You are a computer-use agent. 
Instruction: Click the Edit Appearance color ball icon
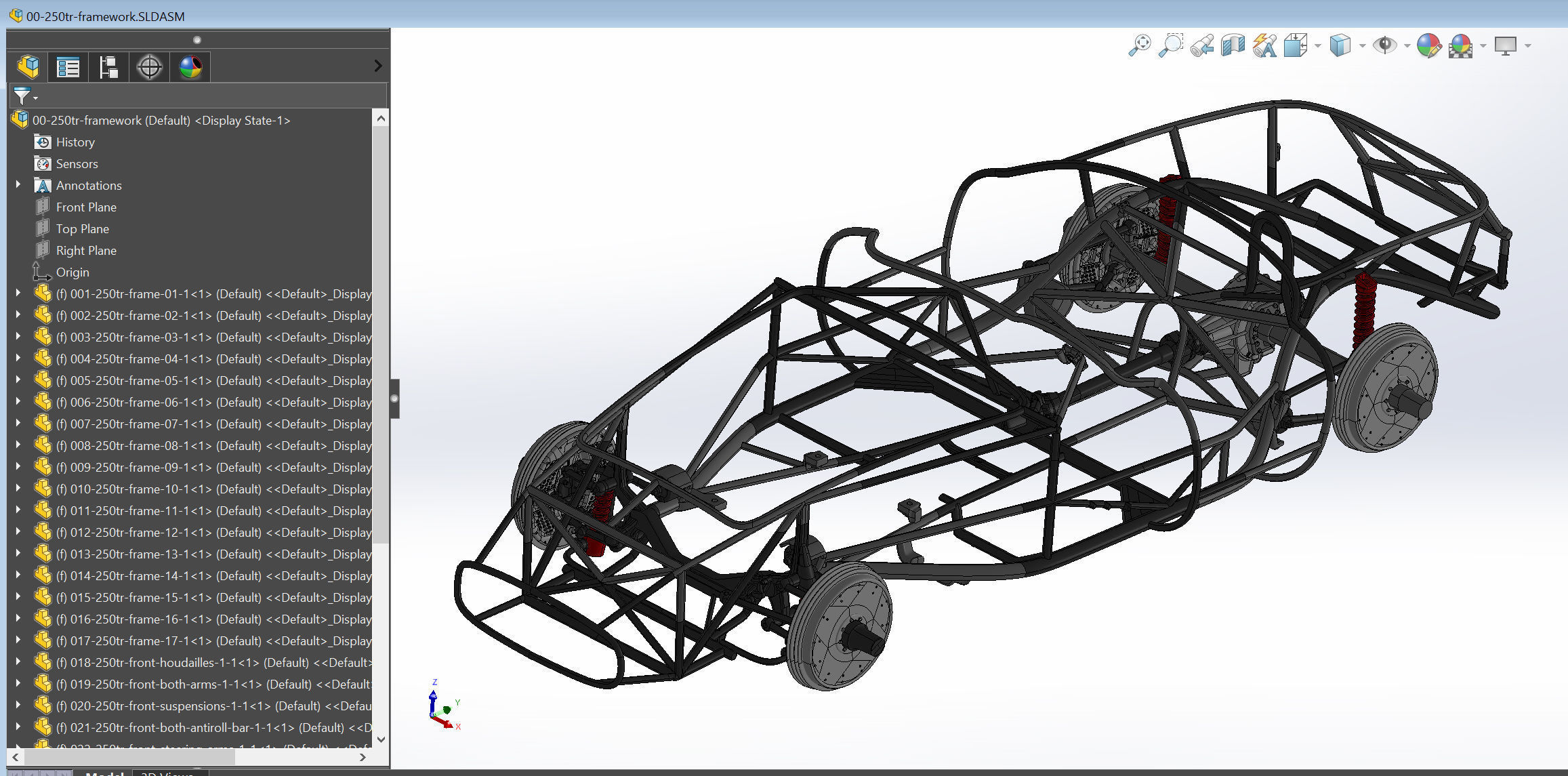pyautogui.click(x=1428, y=45)
